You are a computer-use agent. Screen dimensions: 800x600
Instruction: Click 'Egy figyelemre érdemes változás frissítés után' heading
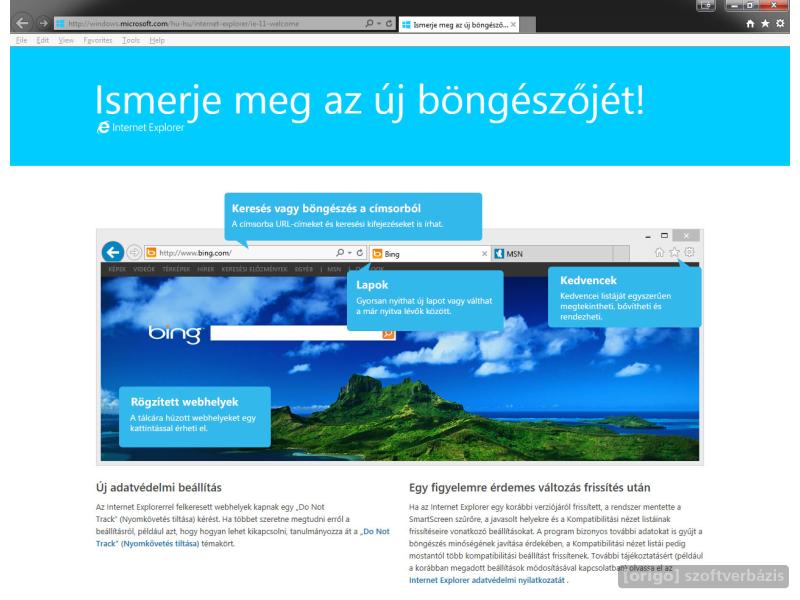[x=530, y=487]
